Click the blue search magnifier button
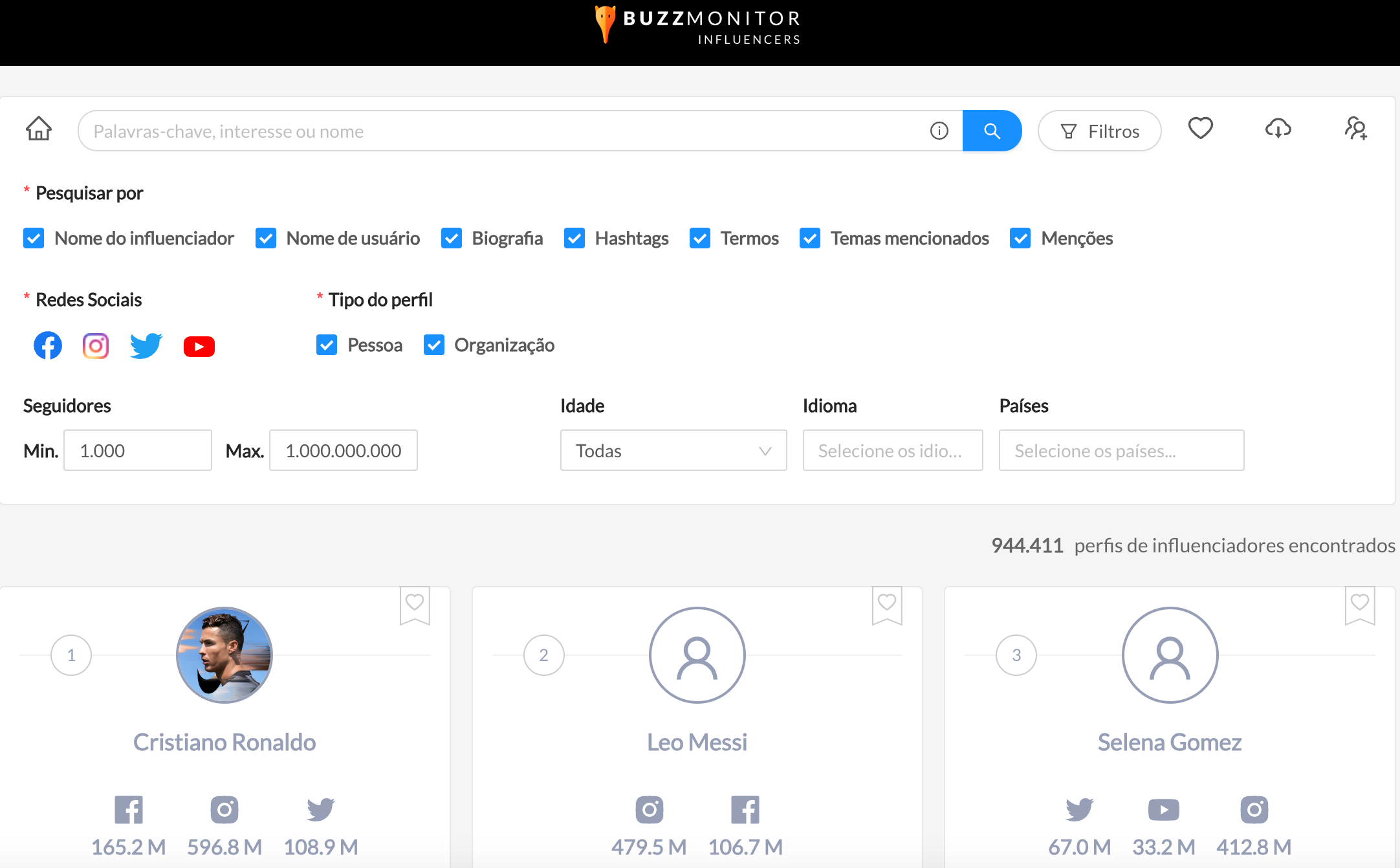The image size is (1400, 868). [992, 131]
